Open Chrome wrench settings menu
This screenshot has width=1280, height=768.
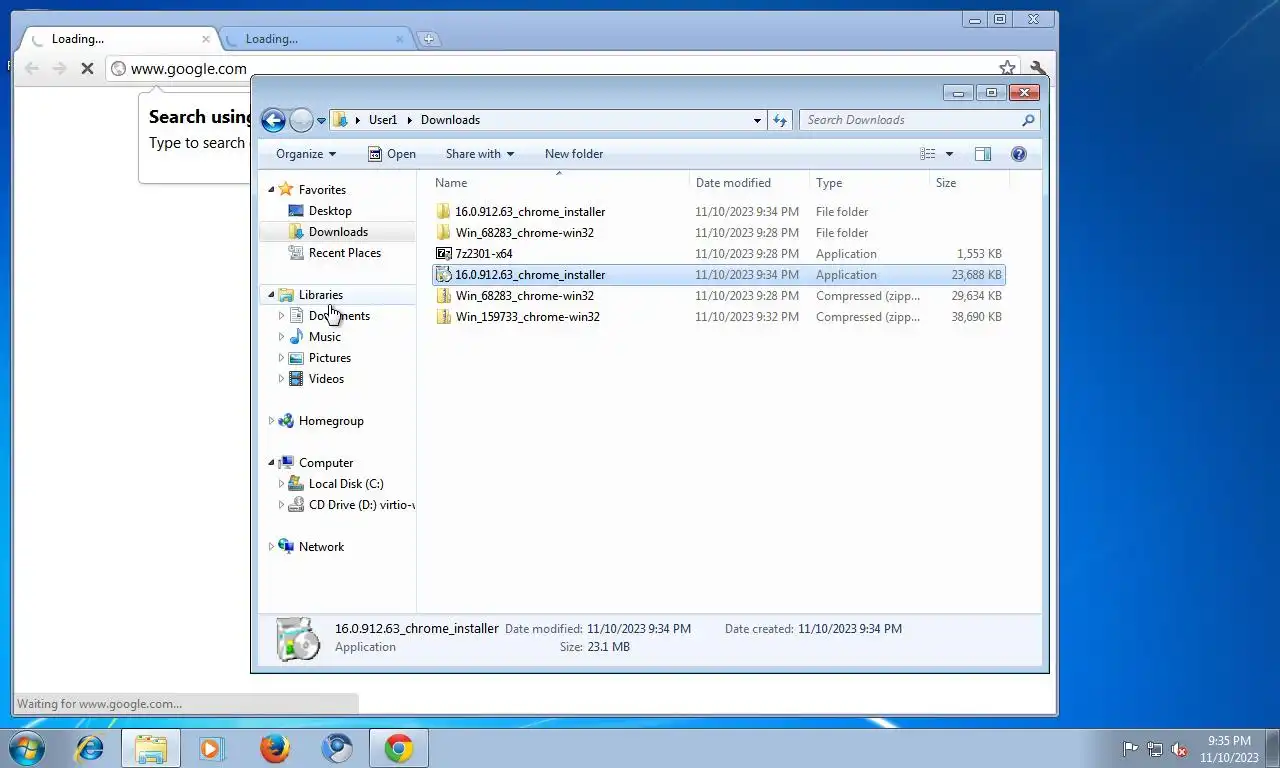click(x=1037, y=68)
